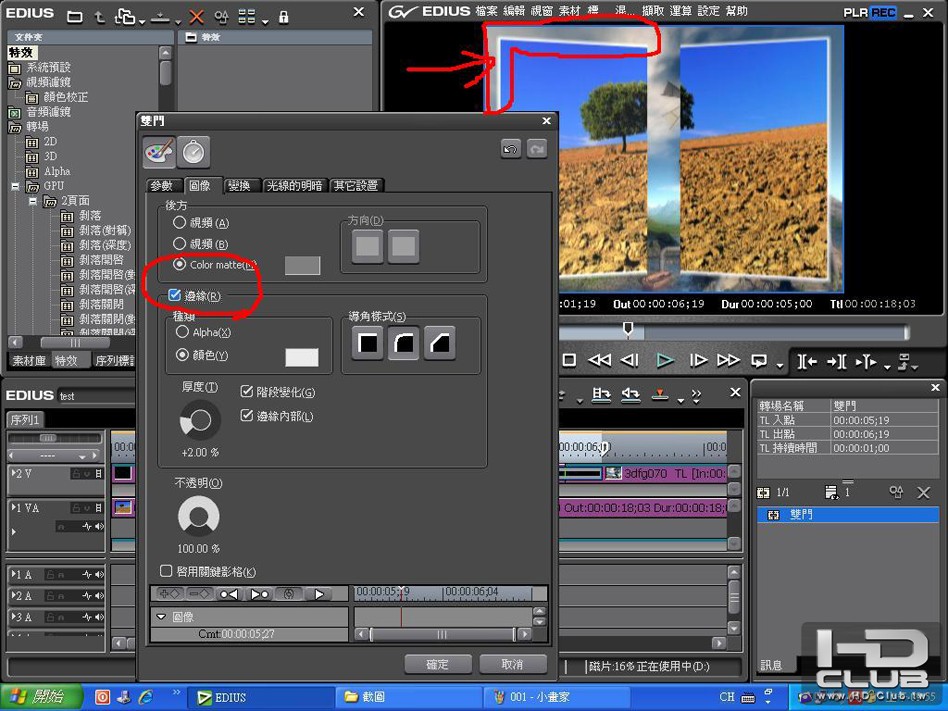The image size is (948, 711).
Task: Click the undo arrow in the 雙門 dialog
Action: click(x=511, y=148)
